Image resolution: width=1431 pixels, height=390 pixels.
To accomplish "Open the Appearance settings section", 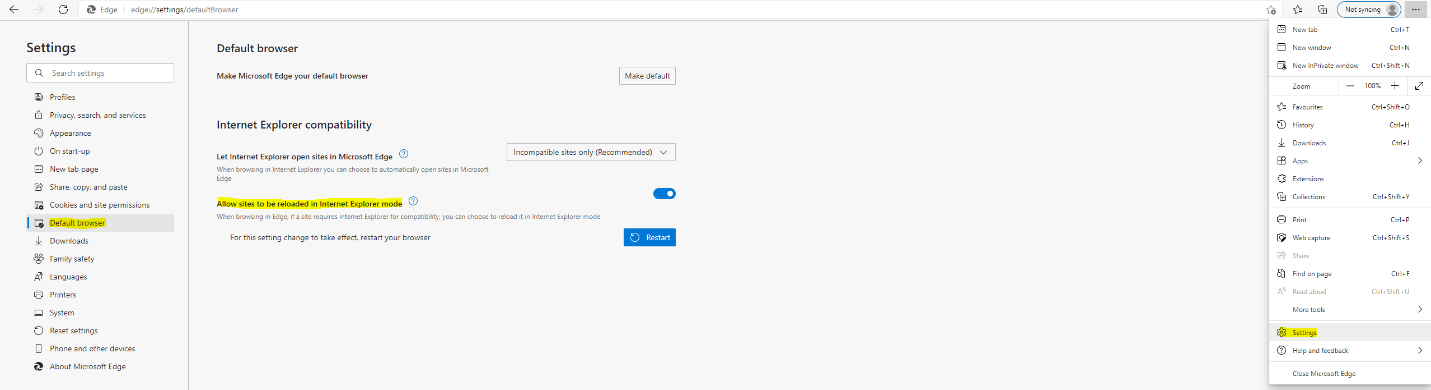I will pos(100,133).
